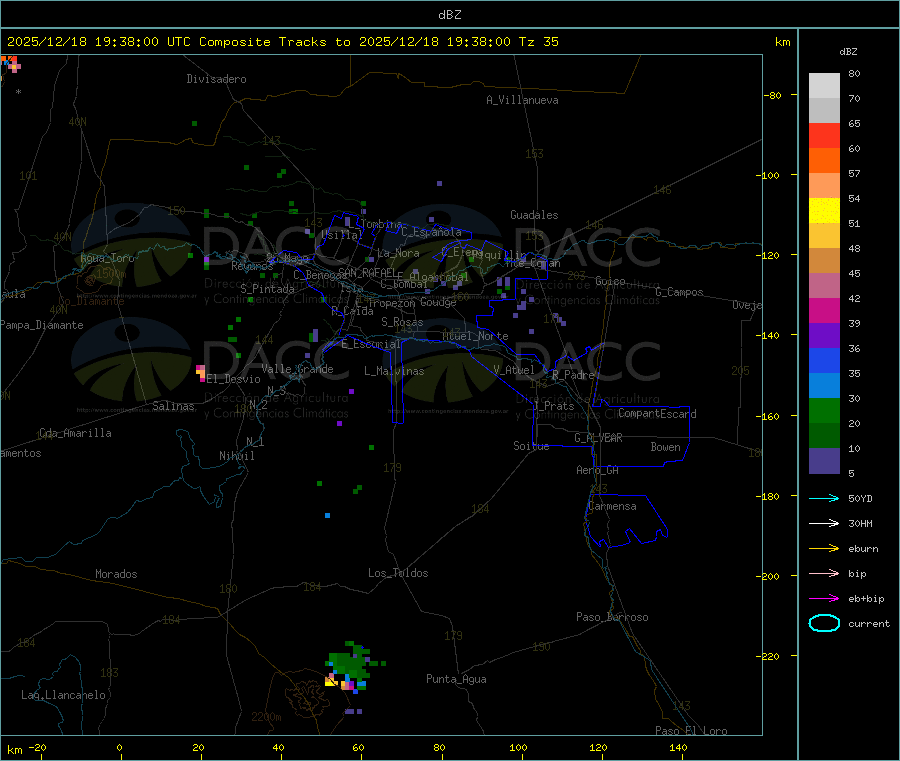This screenshot has height=761, width=900.
Task: Click the Los_Toldos map label
Action: 398,573
